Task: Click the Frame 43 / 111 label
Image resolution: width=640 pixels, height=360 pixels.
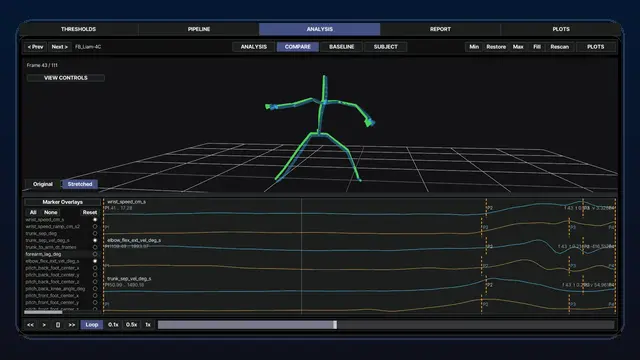Action: pos(42,65)
